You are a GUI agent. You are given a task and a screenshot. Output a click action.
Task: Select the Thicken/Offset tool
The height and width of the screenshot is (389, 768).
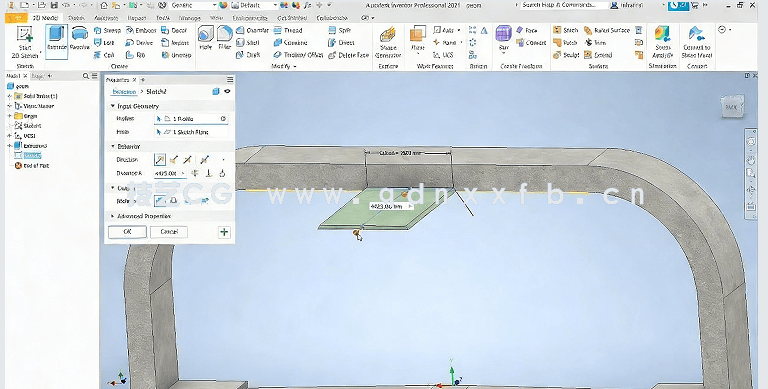tap(298, 55)
